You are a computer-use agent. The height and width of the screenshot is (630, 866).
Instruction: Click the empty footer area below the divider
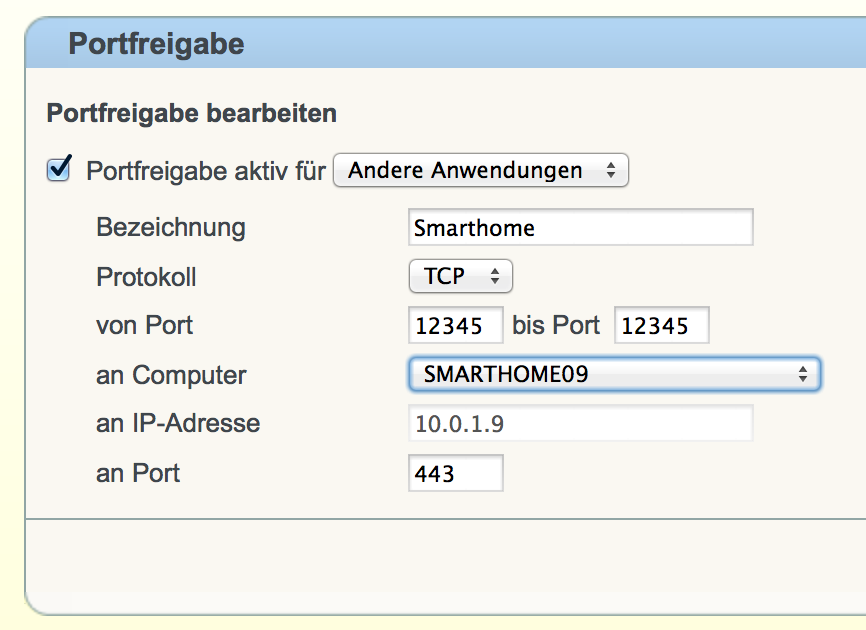click(x=446, y=567)
